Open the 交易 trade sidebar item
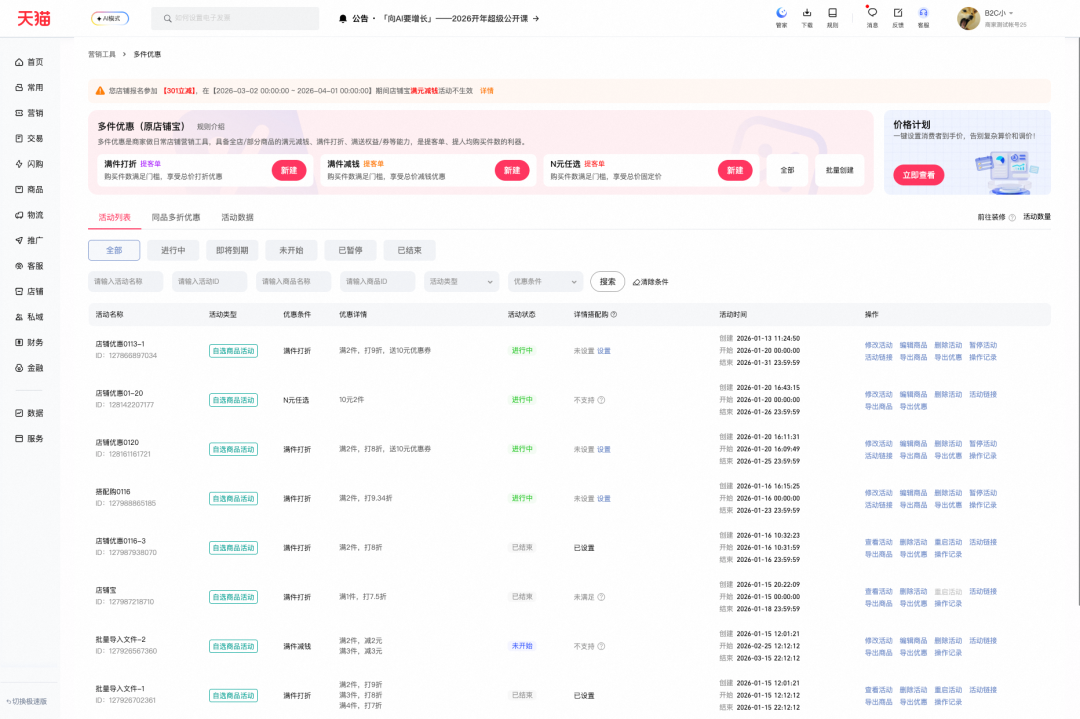The width and height of the screenshot is (1080, 719). pyautogui.click(x=29, y=138)
